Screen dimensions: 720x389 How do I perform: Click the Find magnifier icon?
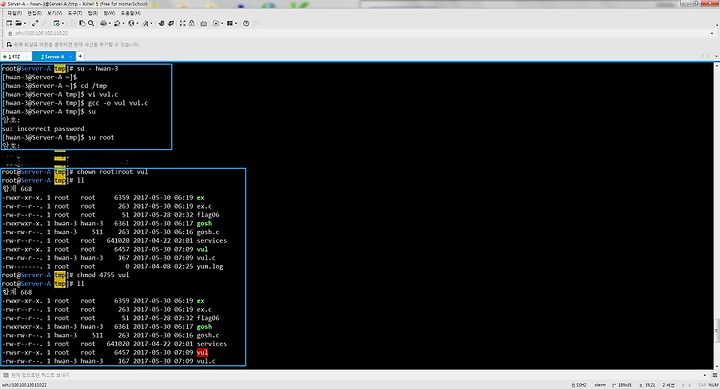pos(91,23)
